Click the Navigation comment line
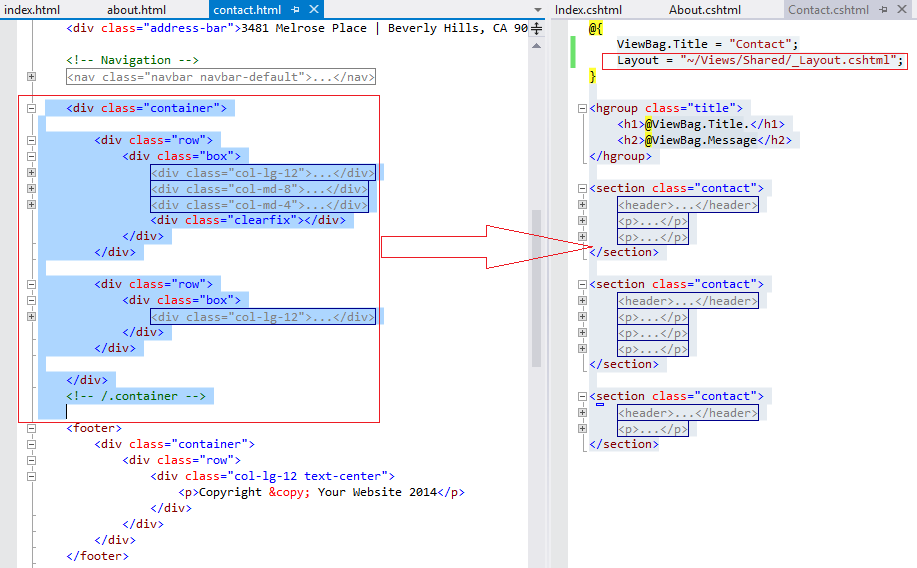Viewport: 917px width, 568px height. [x=132, y=60]
